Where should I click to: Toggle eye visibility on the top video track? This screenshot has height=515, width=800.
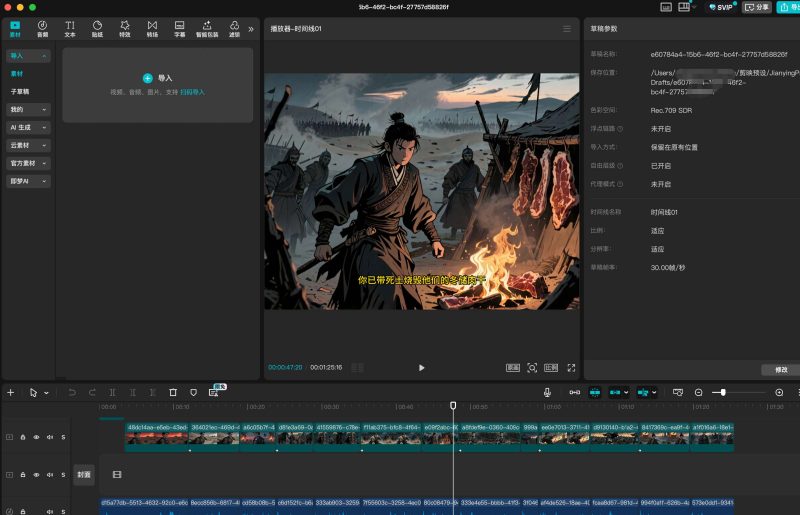pyautogui.click(x=36, y=437)
